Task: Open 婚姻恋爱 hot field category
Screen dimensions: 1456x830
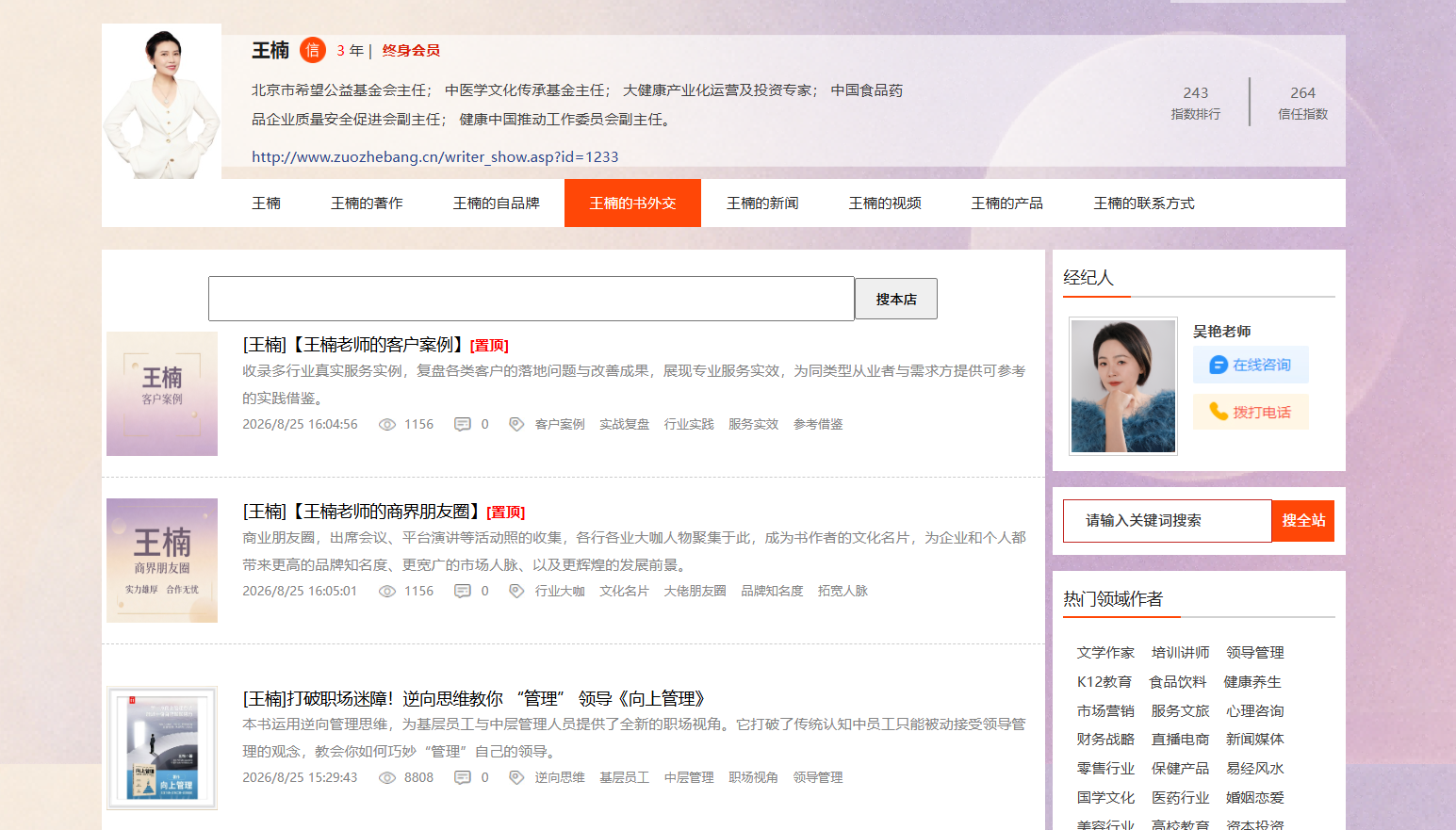Action: (1255, 798)
